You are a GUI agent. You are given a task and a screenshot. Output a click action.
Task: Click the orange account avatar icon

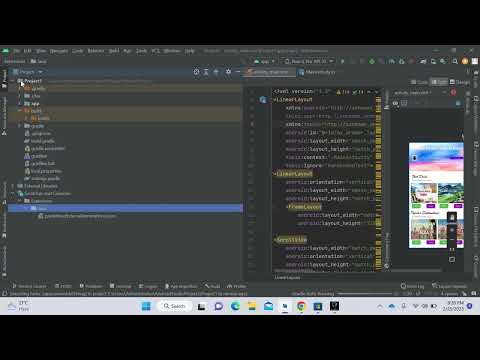coord(465,61)
